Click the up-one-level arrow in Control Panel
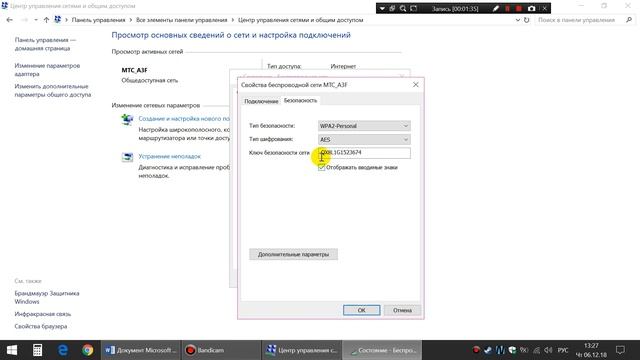This screenshot has height=360, width=640. 46,20
